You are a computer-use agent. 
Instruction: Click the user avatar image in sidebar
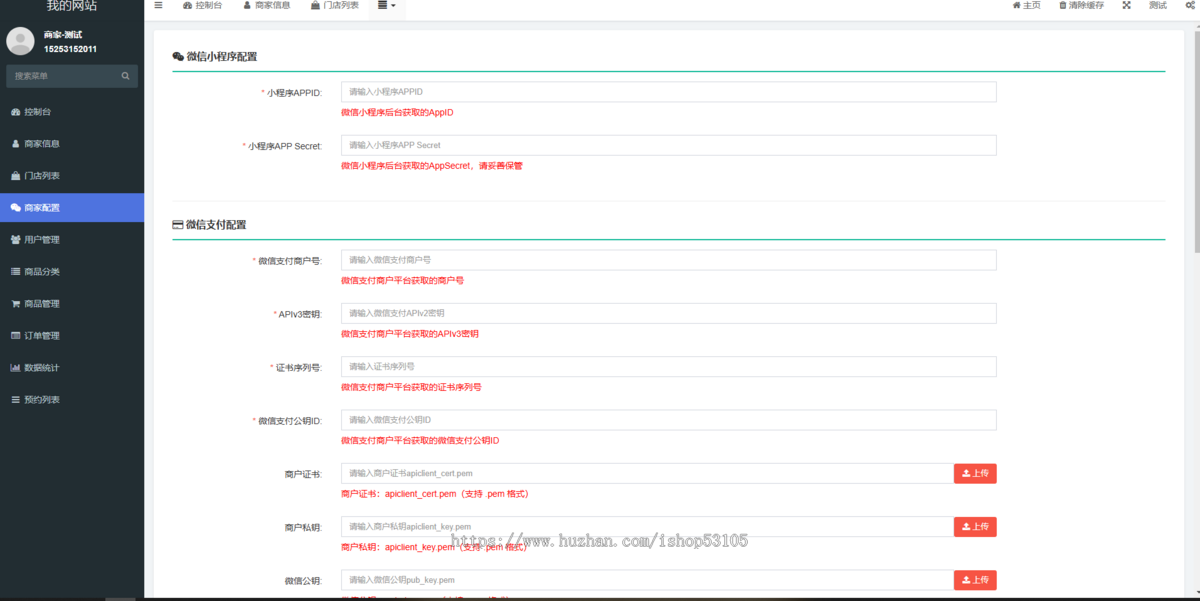(20, 41)
